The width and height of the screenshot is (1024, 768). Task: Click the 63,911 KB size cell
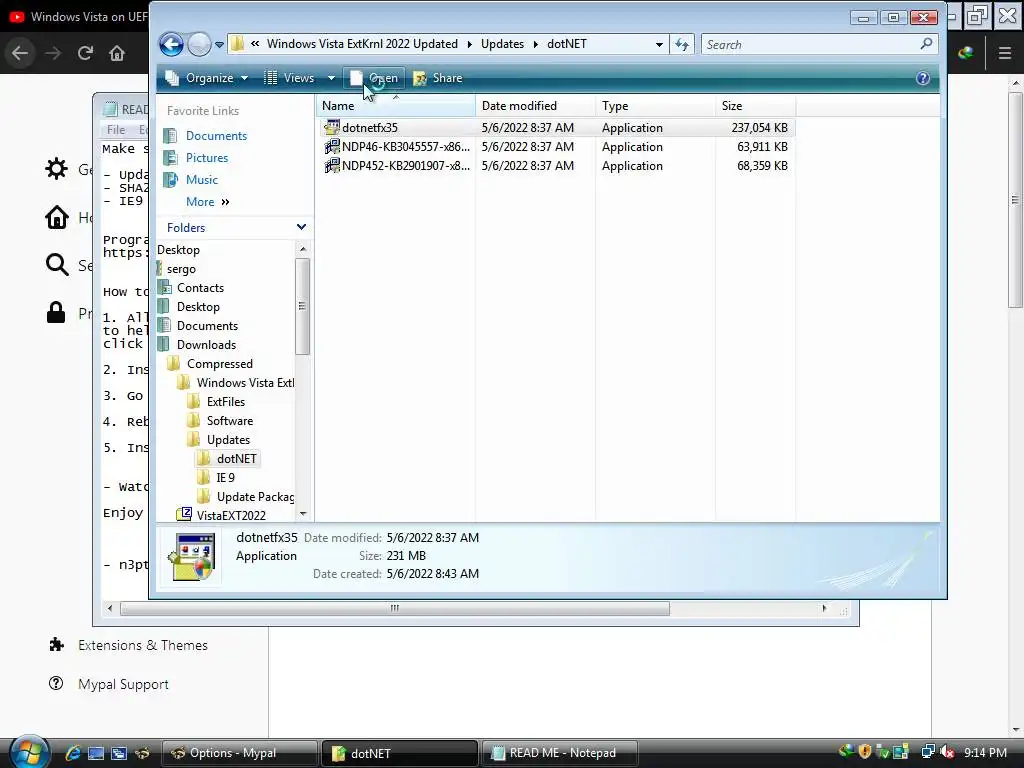click(762, 147)
